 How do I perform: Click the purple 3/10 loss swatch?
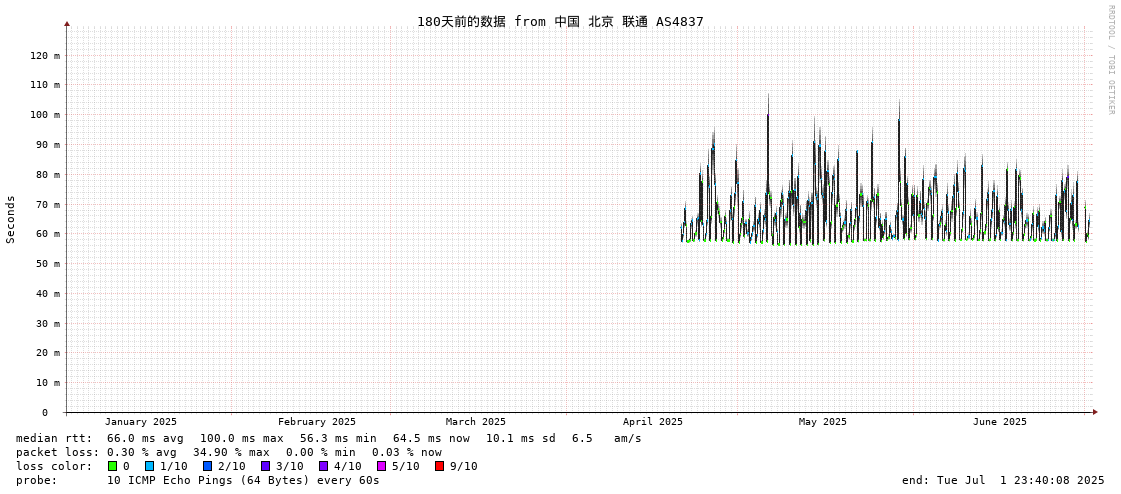tap(265, 466)
